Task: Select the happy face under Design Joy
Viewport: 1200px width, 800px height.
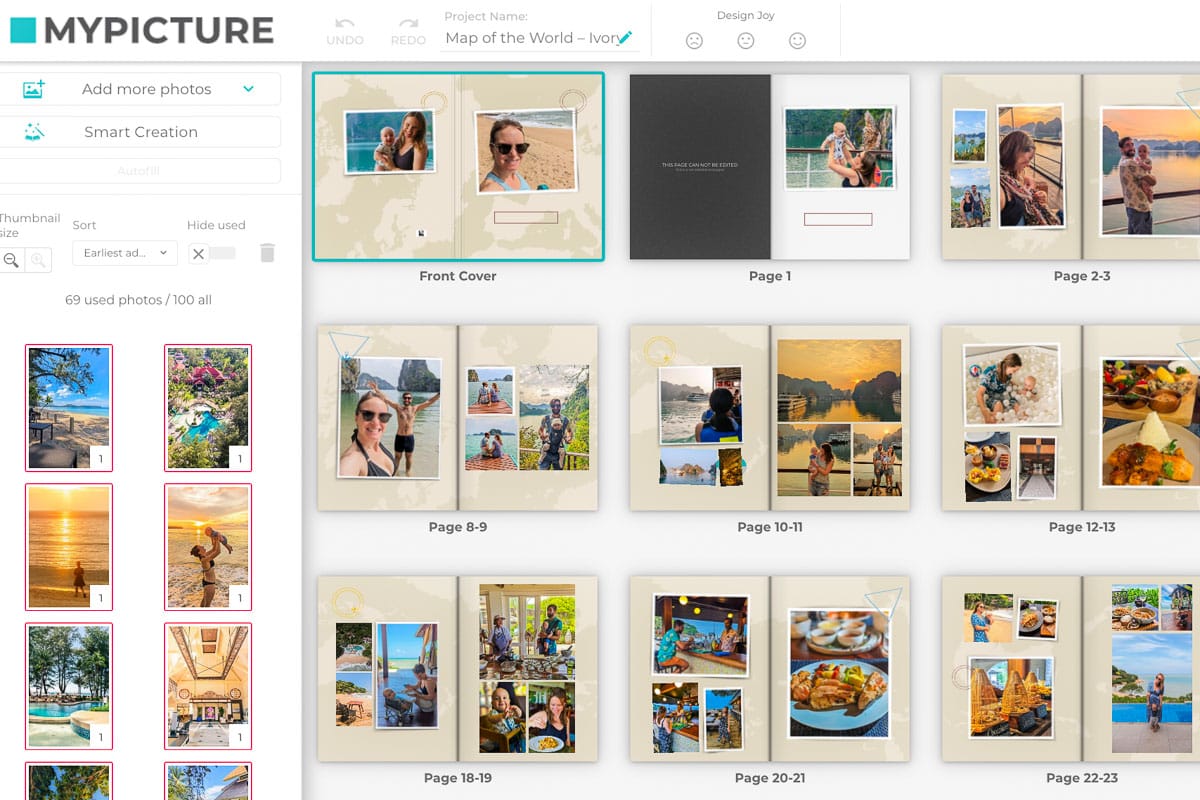Action: pyautogui.click(x=797, y=42)
